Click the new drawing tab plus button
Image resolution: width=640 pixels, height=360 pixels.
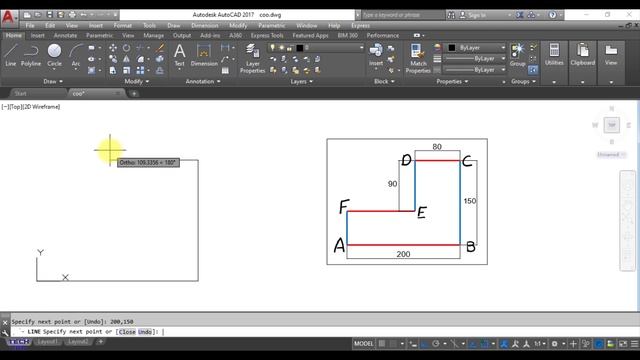(x=134, y=93)
